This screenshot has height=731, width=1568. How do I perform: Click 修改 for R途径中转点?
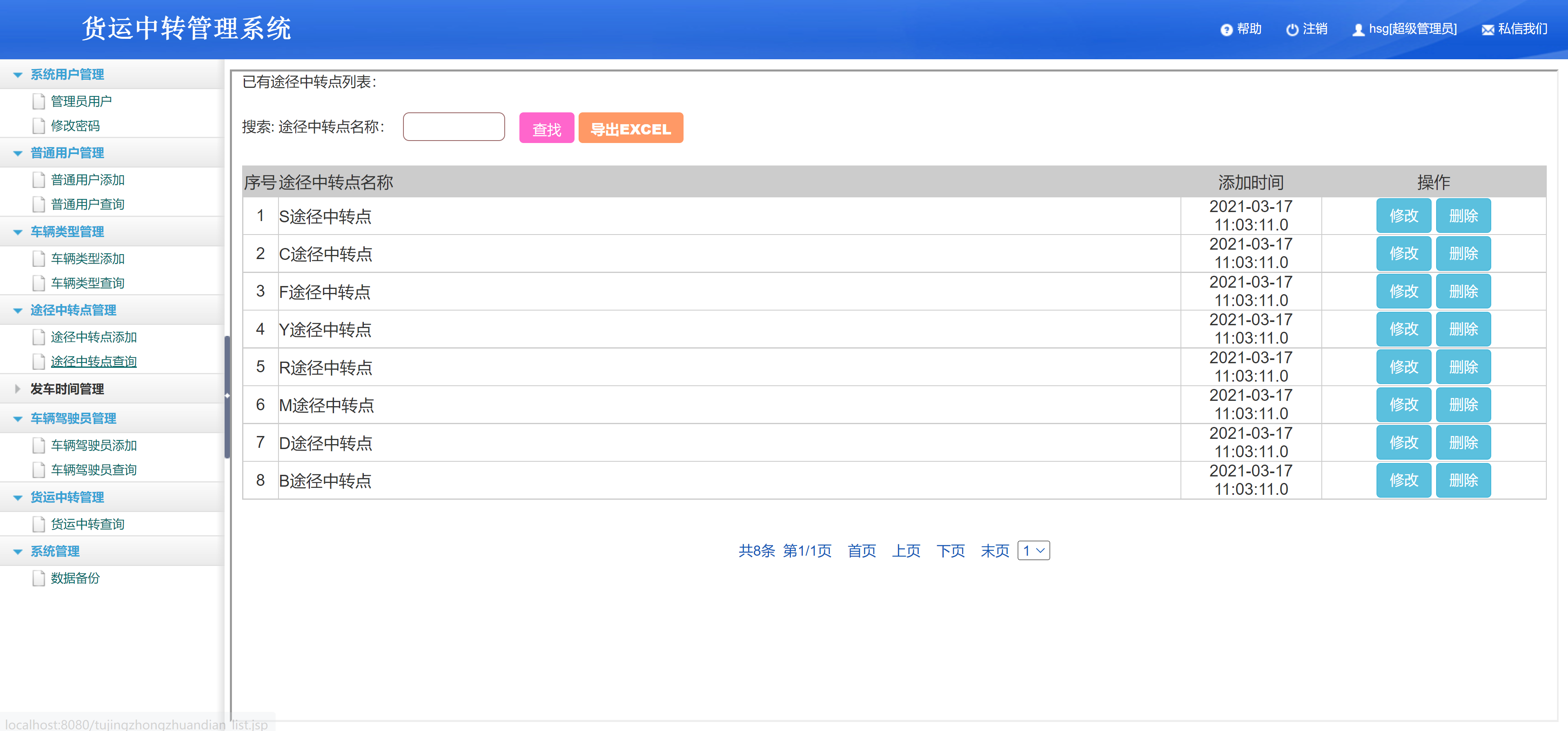coord(1403,367)
